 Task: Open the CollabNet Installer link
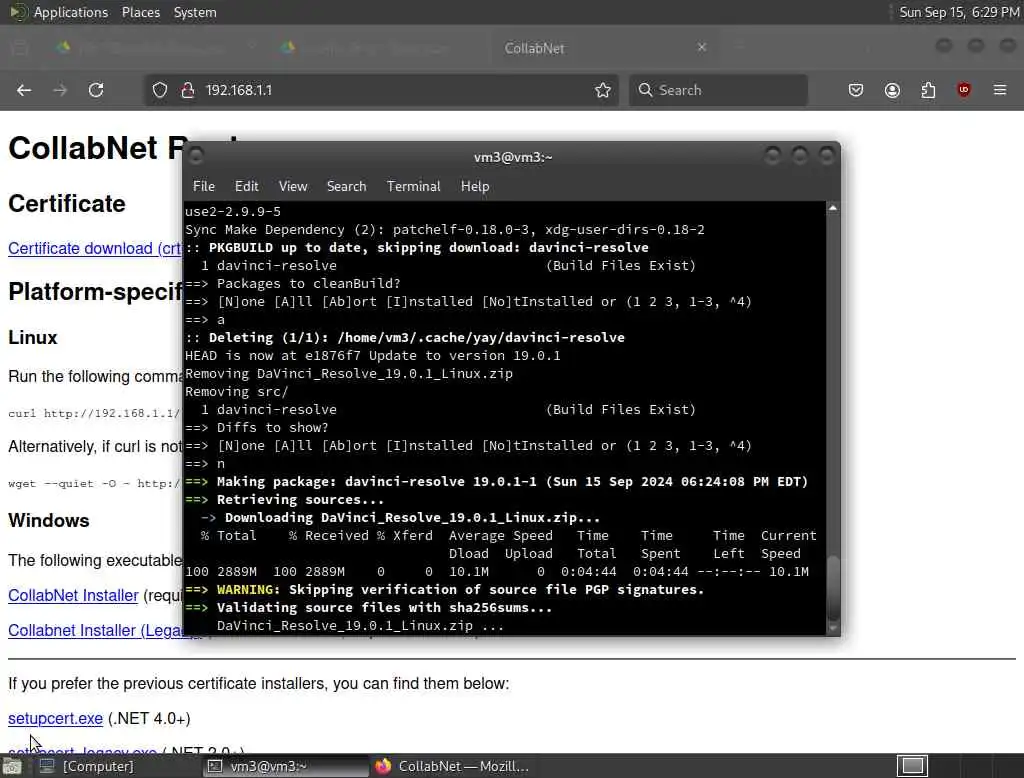point(73,596)
